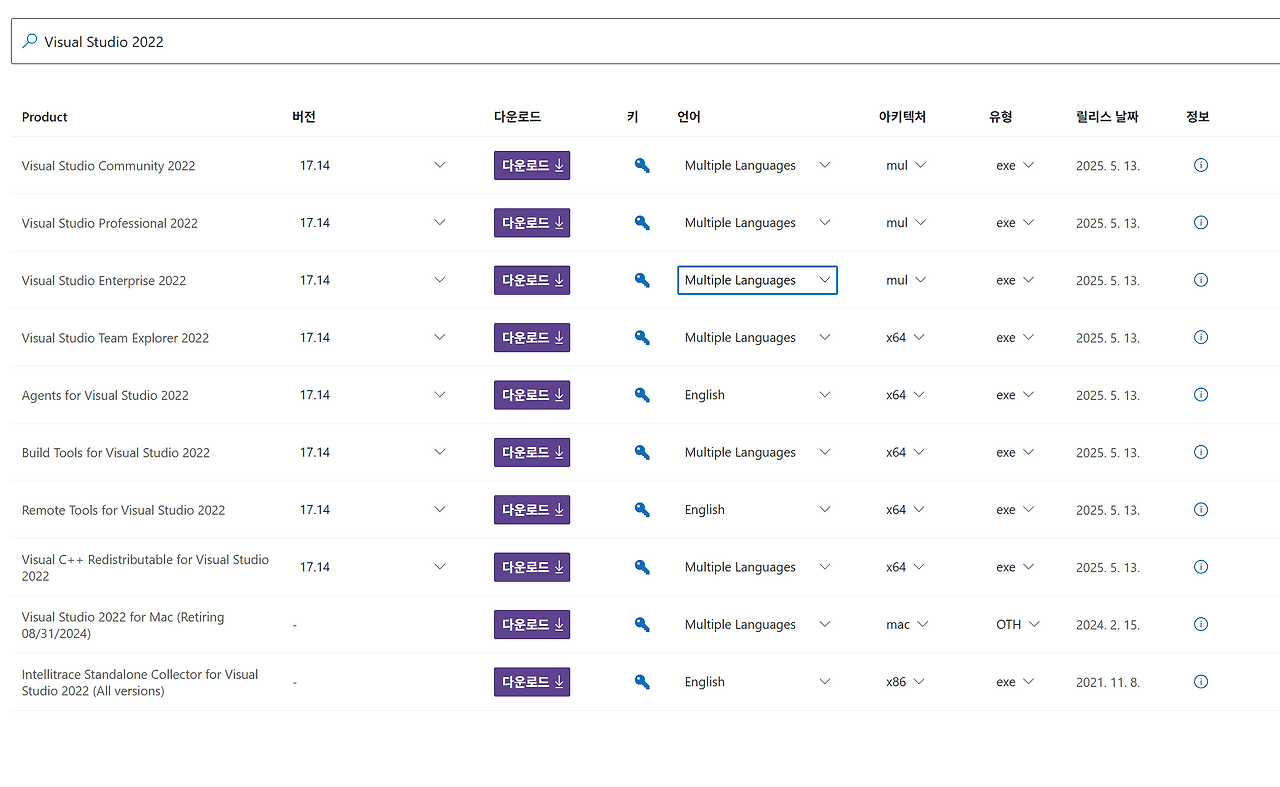Show product key for Visual Studio for Mac
The height and width of the screenshot is (787, 1280).
click(x=642, y=624)
